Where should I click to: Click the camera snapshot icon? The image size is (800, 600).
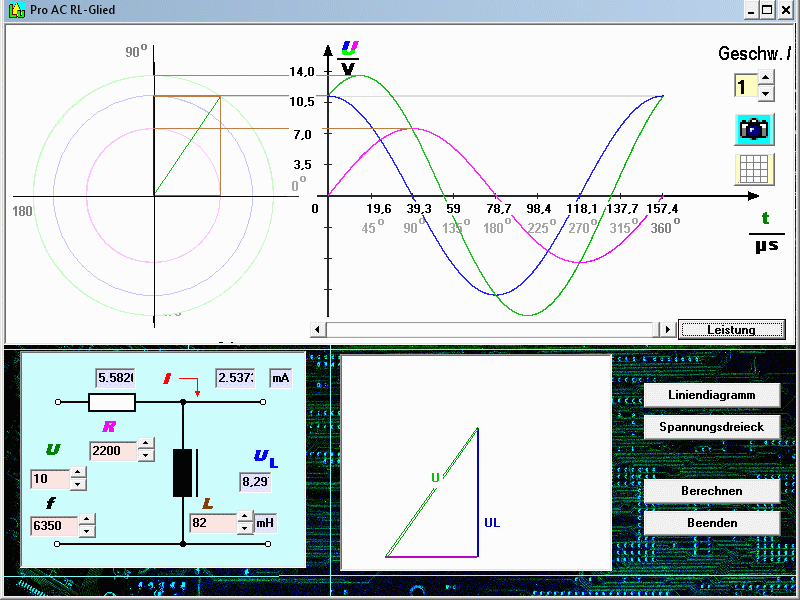point(754,129)
